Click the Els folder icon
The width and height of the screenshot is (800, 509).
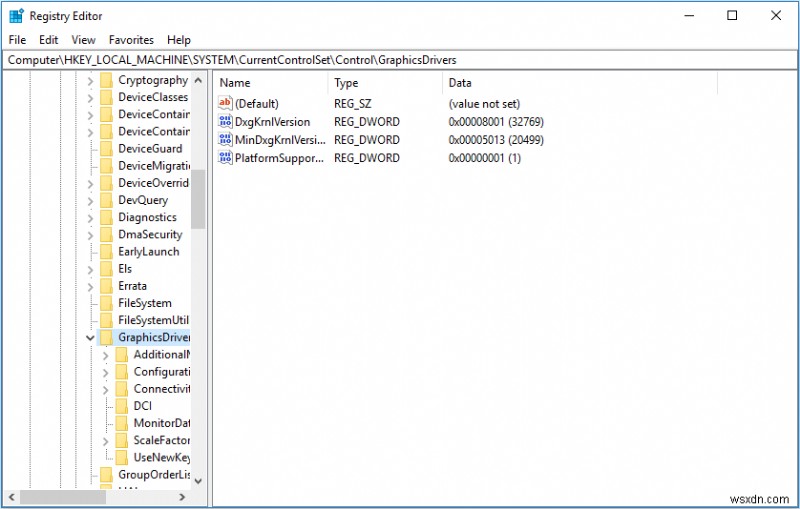point(106,269)
